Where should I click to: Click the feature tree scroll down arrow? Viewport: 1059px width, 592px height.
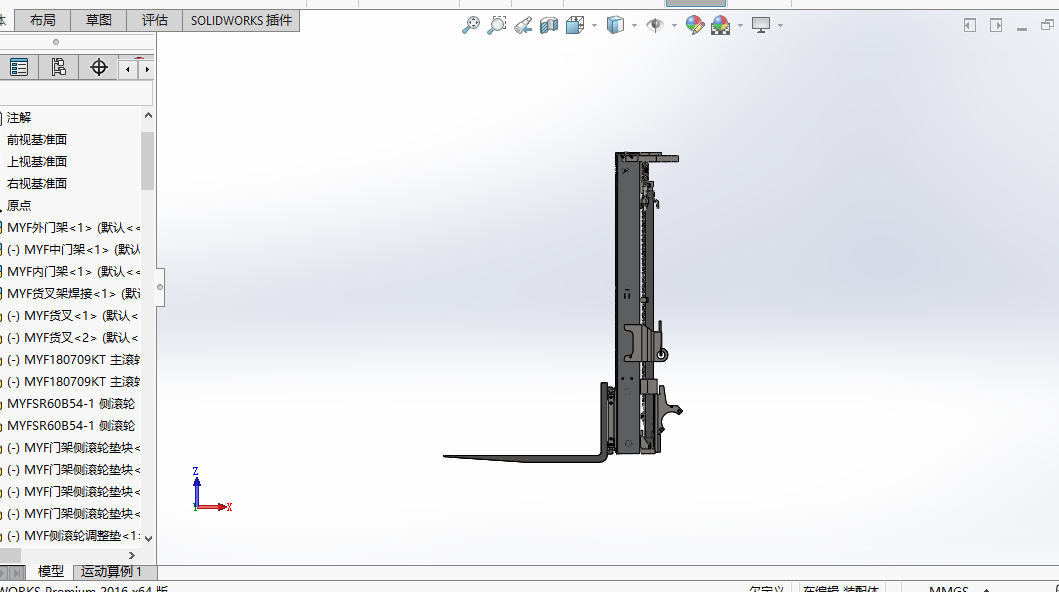click(148, 538)
